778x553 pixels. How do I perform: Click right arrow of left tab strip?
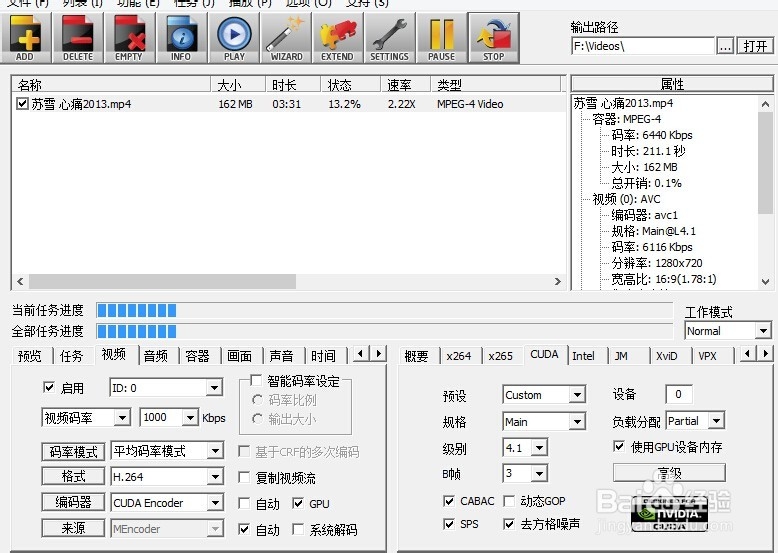point(379,354)
